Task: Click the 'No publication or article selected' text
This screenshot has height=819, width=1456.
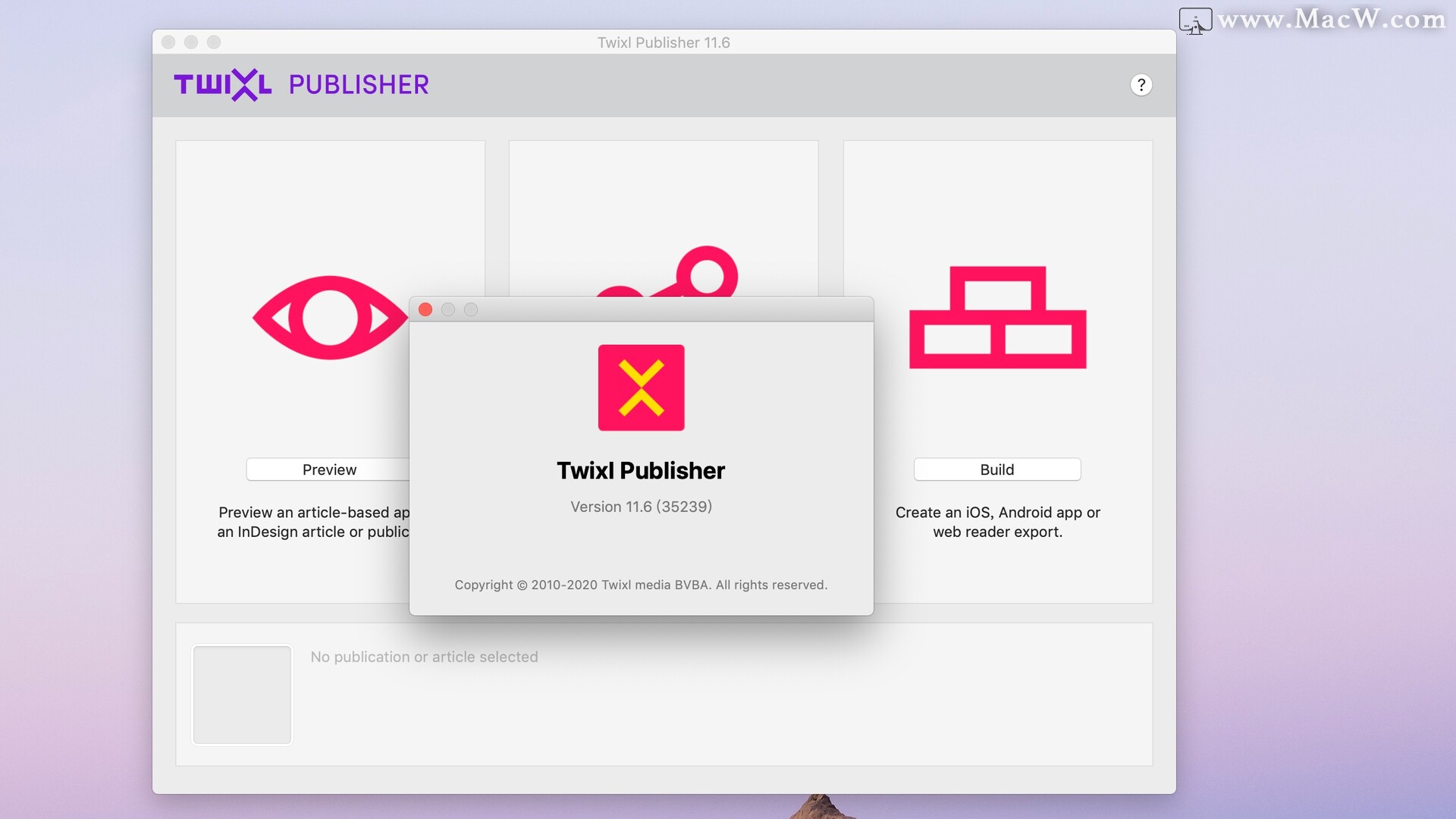Action: (424, 657)
